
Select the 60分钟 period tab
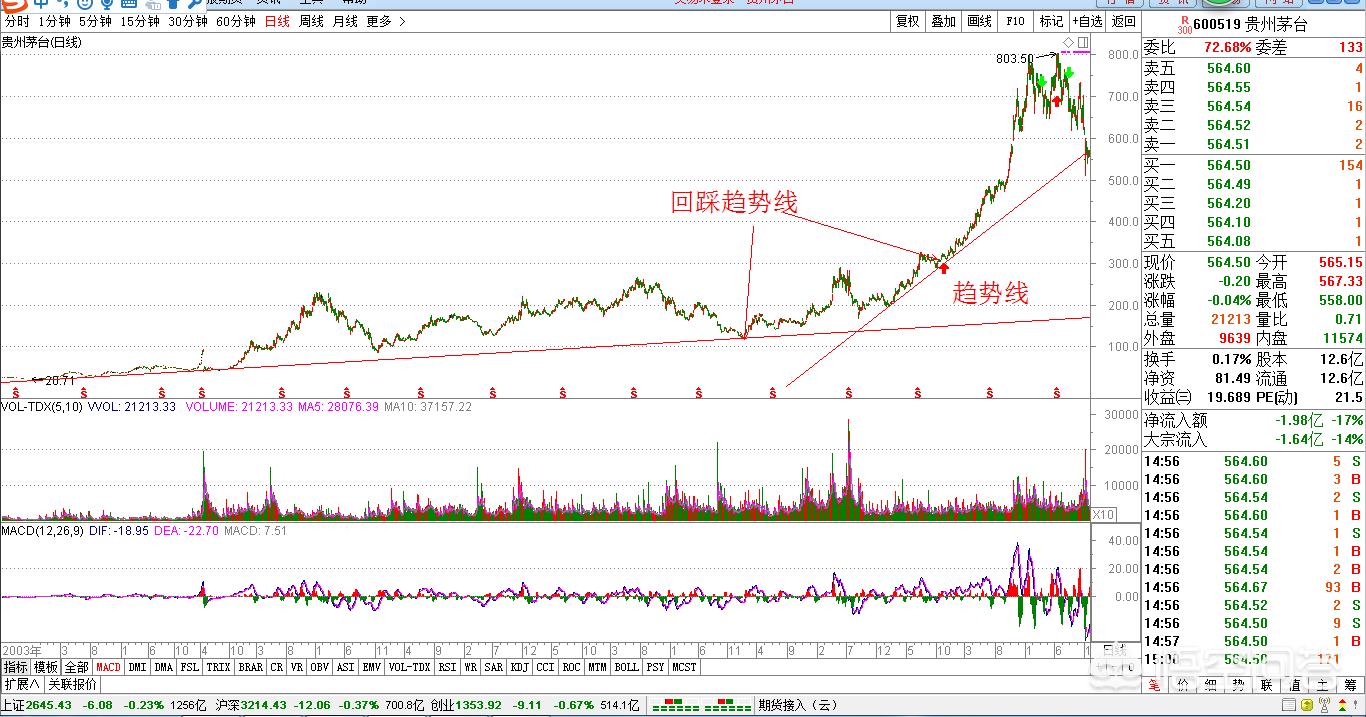pyautogui.click(x=236, y=21)
